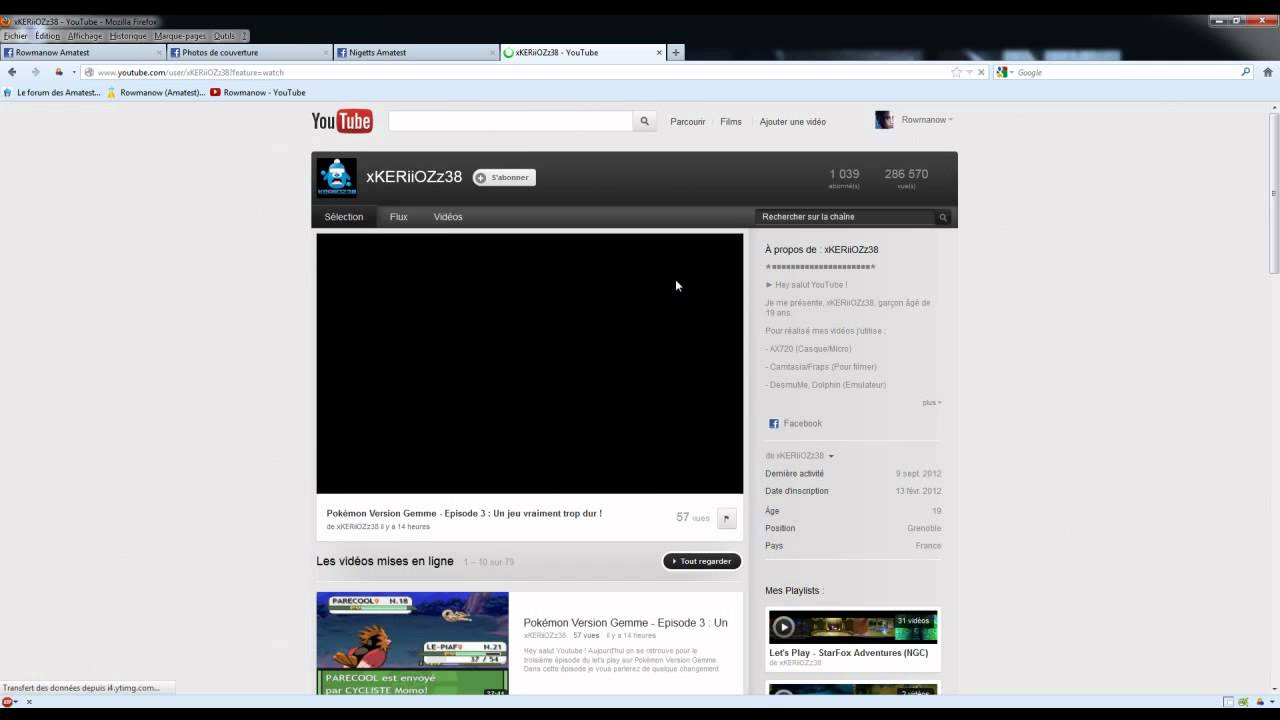This screenshot has height=720, width=1280.
Task: Click the Firefox home button
Action: tap(1268, 72)
